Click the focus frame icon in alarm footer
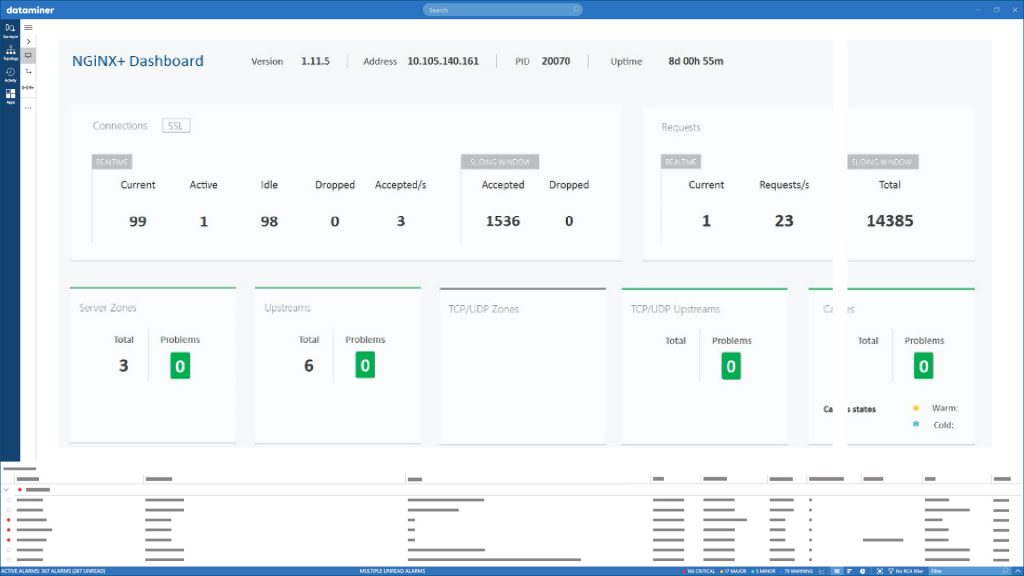Screen dimensions: 1024x576 (x=880, y=571)
